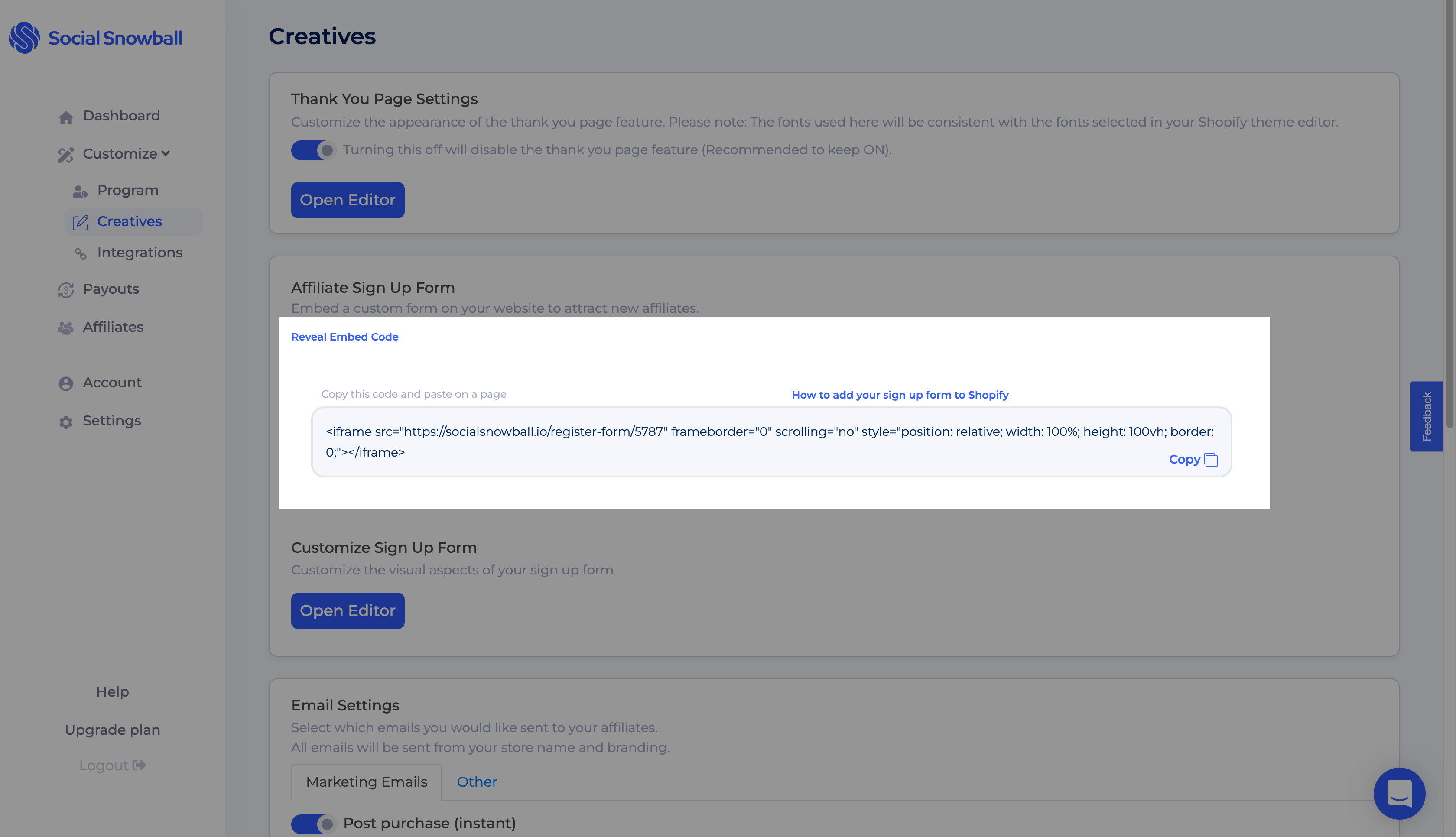Click the Payouts dollar icon
The height and width of the screenshot is (837, 1456).
(66, 290)
